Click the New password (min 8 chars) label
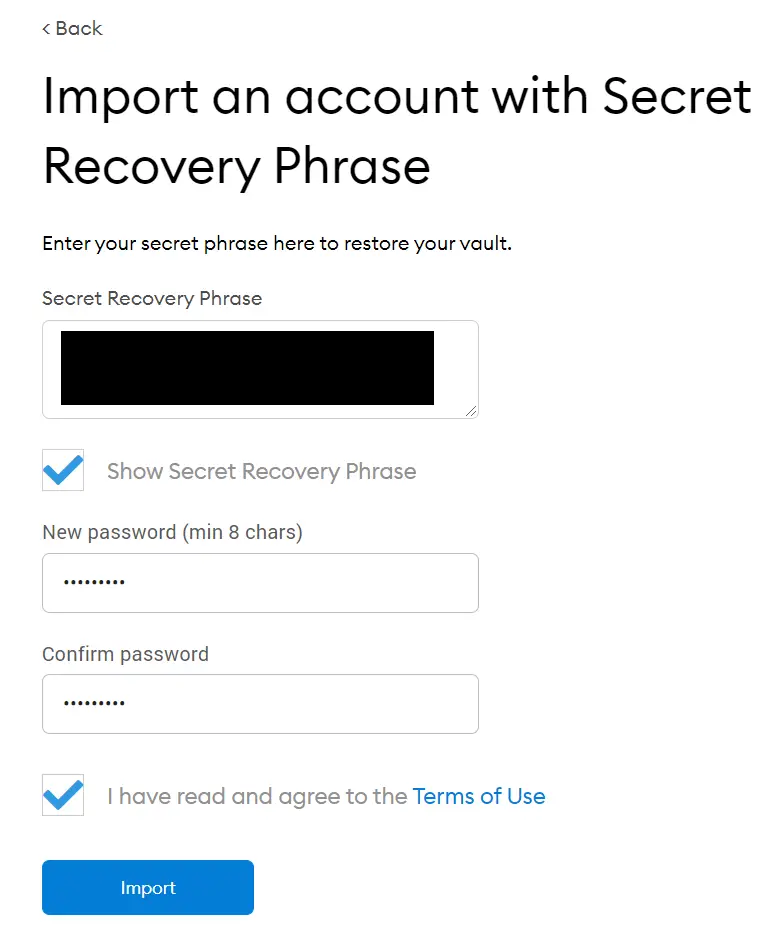The height and width of the screenshot is (925, 767). [x=172, y=532]
